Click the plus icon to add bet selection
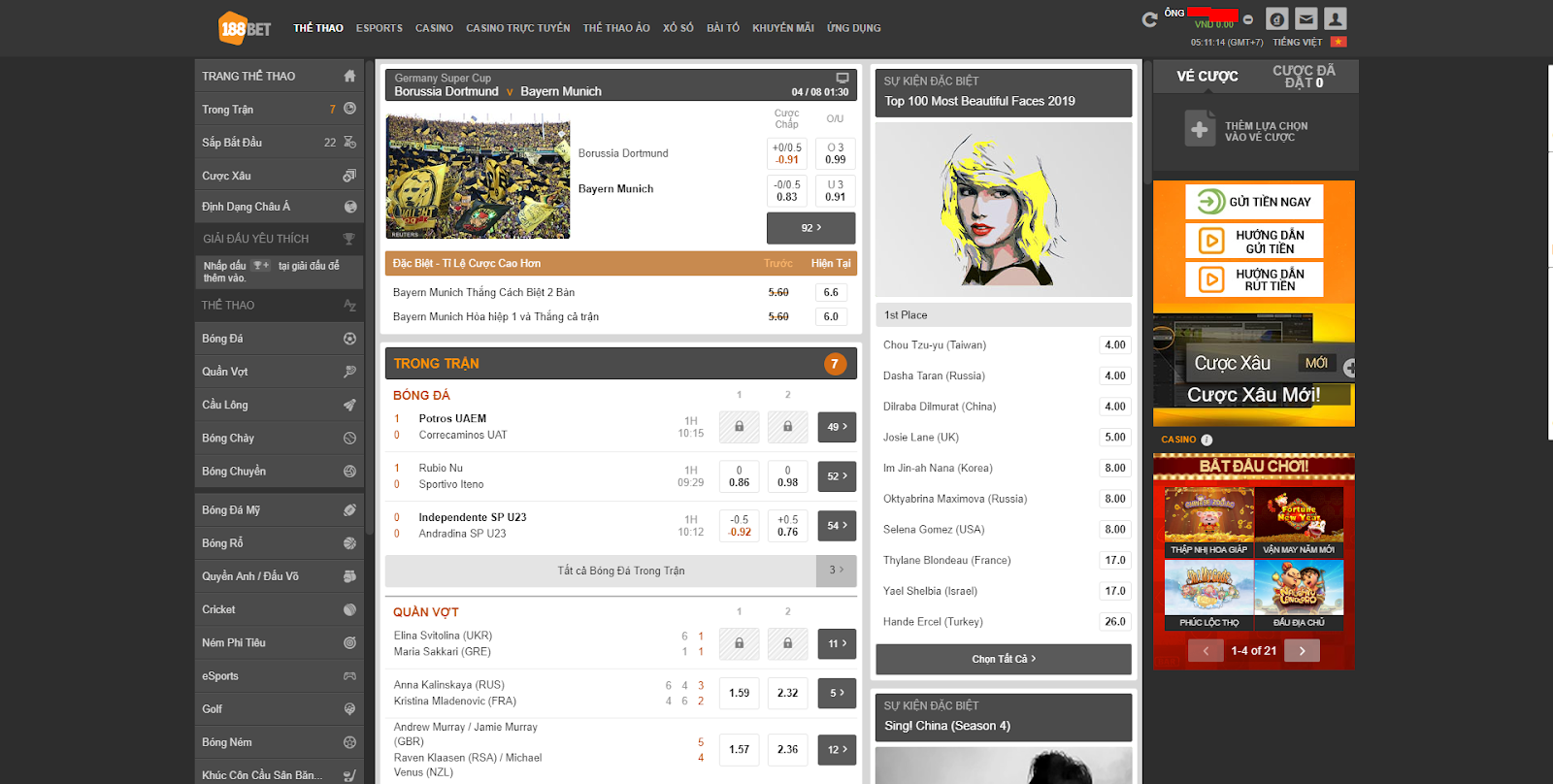1553x784 pixels. point(1200,129)
